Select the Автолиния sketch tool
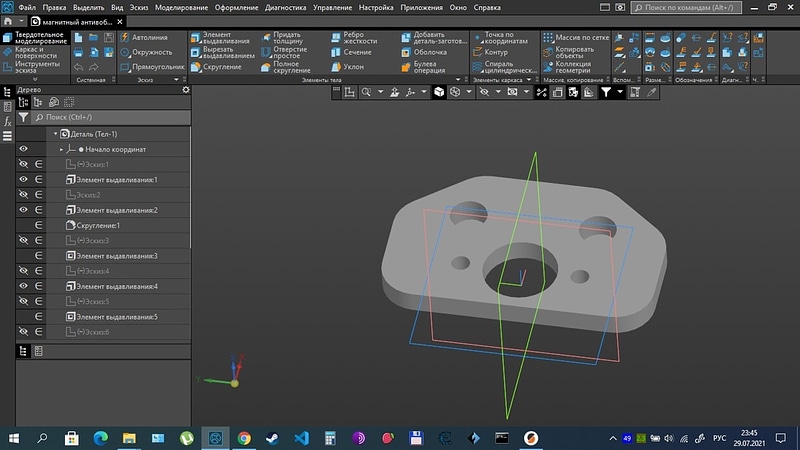 [x=144, y=38]
